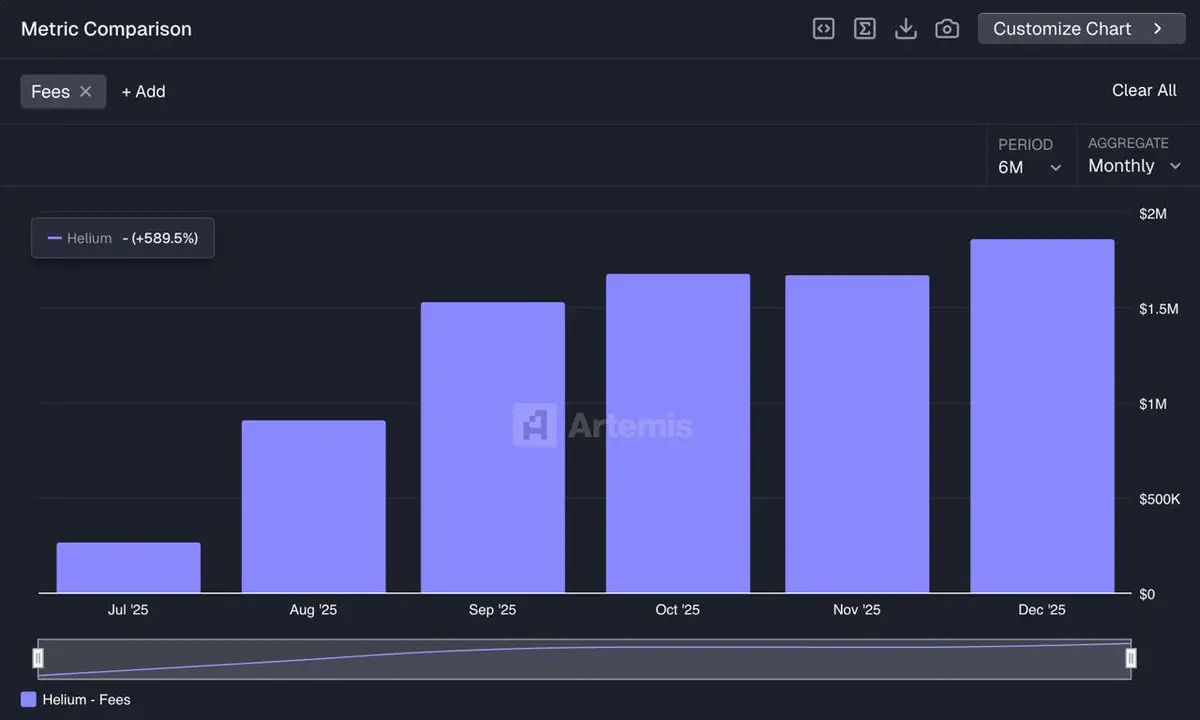Click Clear All
1200x720 pixels.
(x=1144, y=90)
